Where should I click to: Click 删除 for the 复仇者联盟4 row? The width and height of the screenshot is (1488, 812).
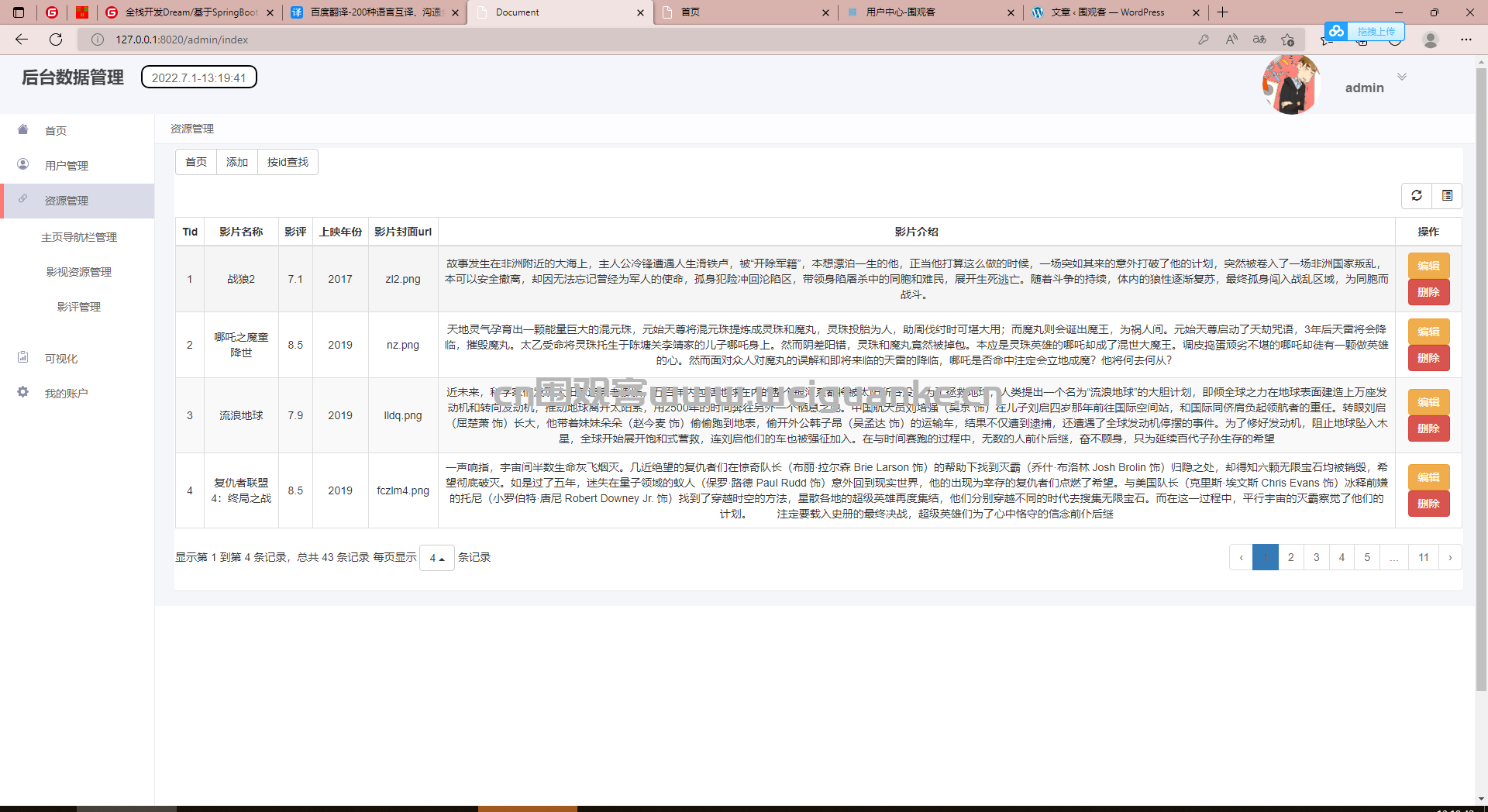click(1428, 504)
